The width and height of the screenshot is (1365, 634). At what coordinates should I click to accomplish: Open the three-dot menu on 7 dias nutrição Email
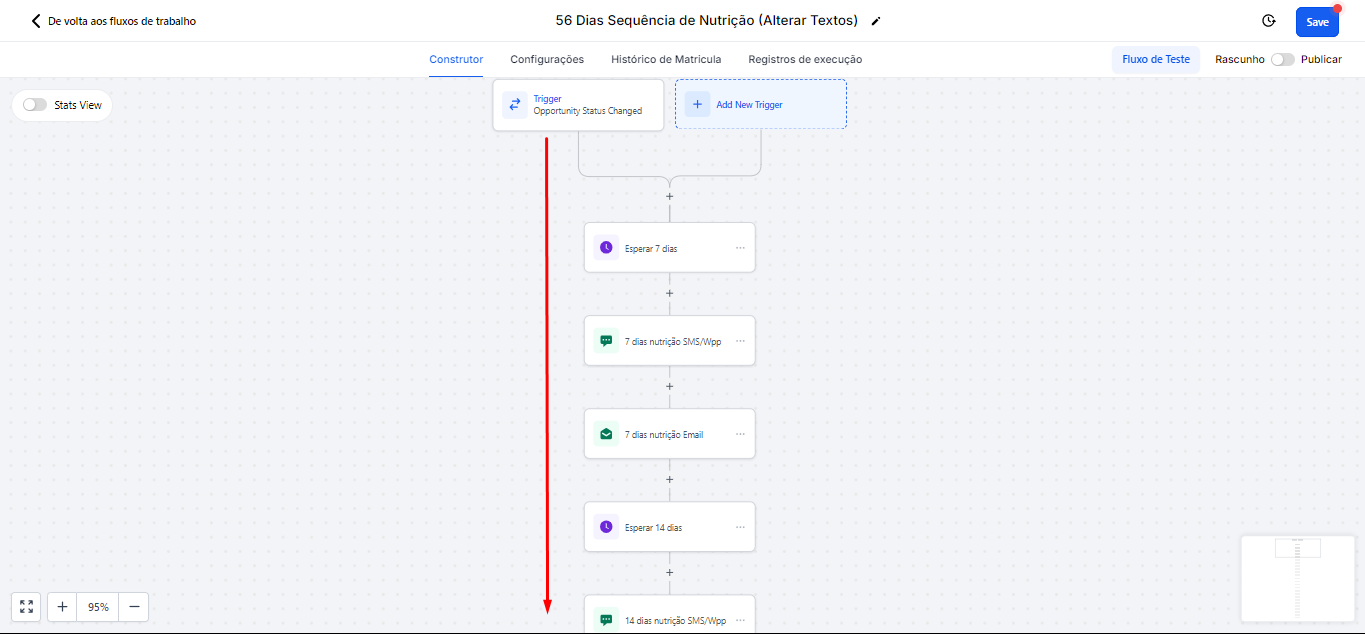coord(740,434)
